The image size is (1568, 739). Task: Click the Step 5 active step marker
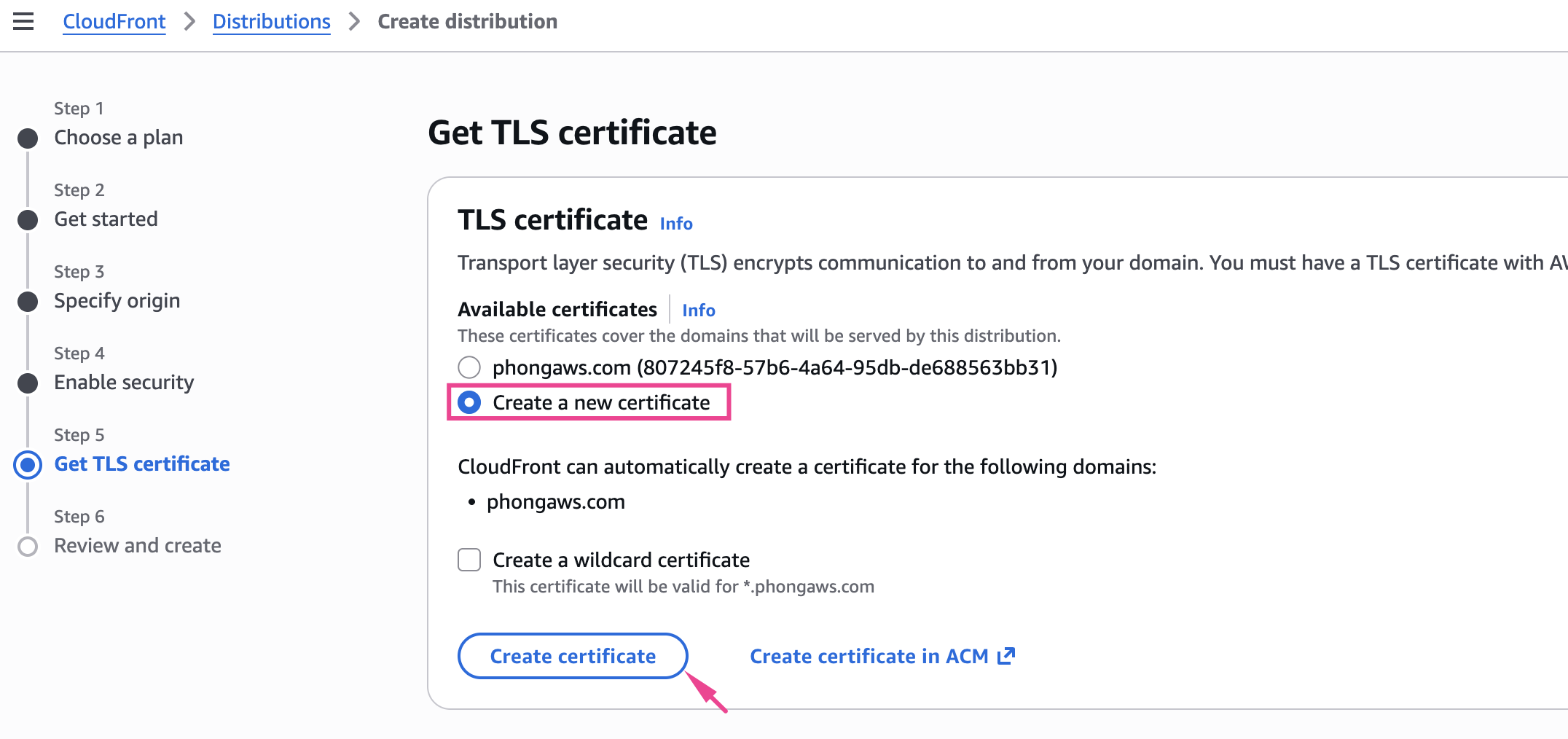(x=28, y=465)
